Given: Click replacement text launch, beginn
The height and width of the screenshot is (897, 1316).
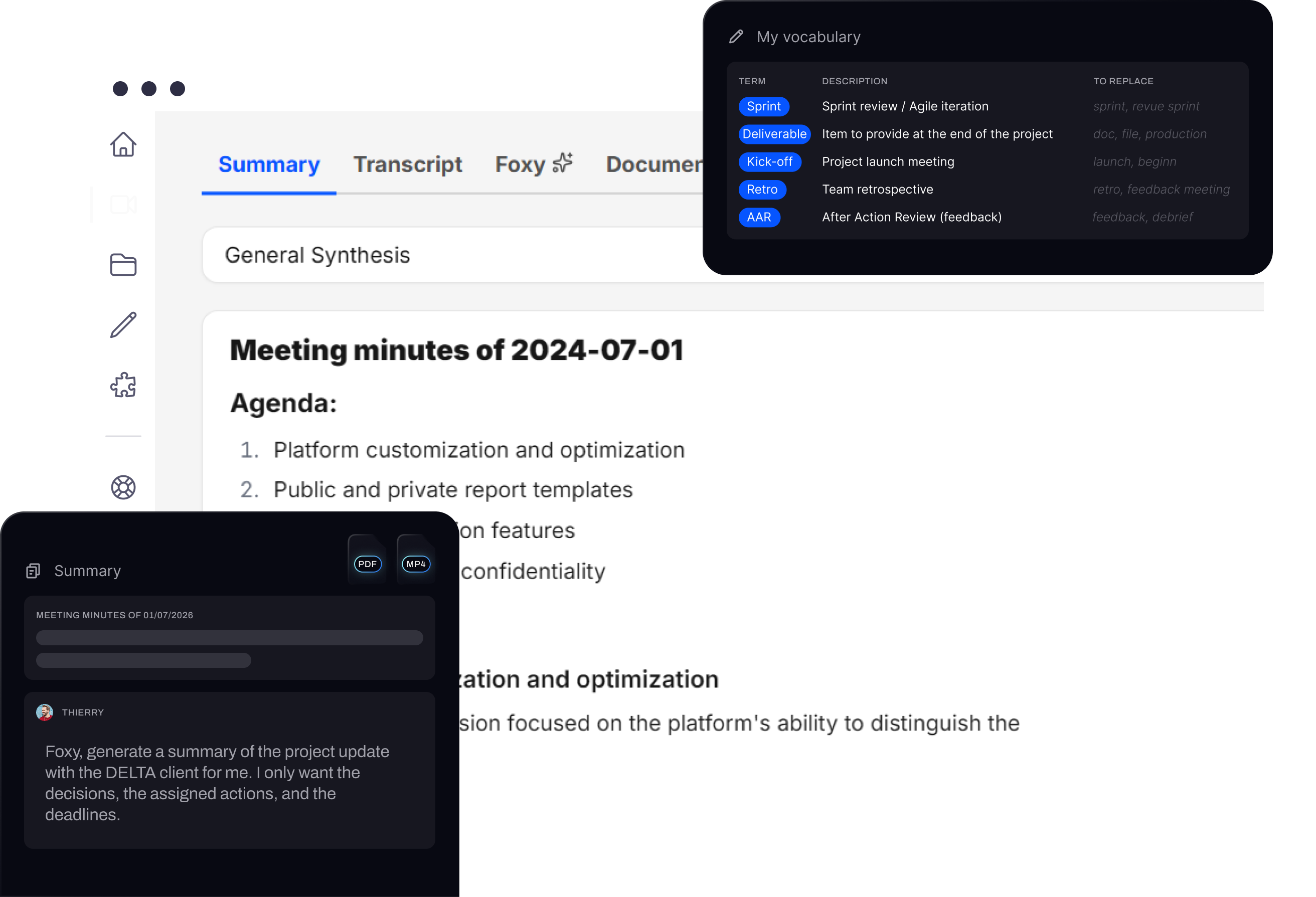Looking at the screenshot, I should (x=1134, y=162).
